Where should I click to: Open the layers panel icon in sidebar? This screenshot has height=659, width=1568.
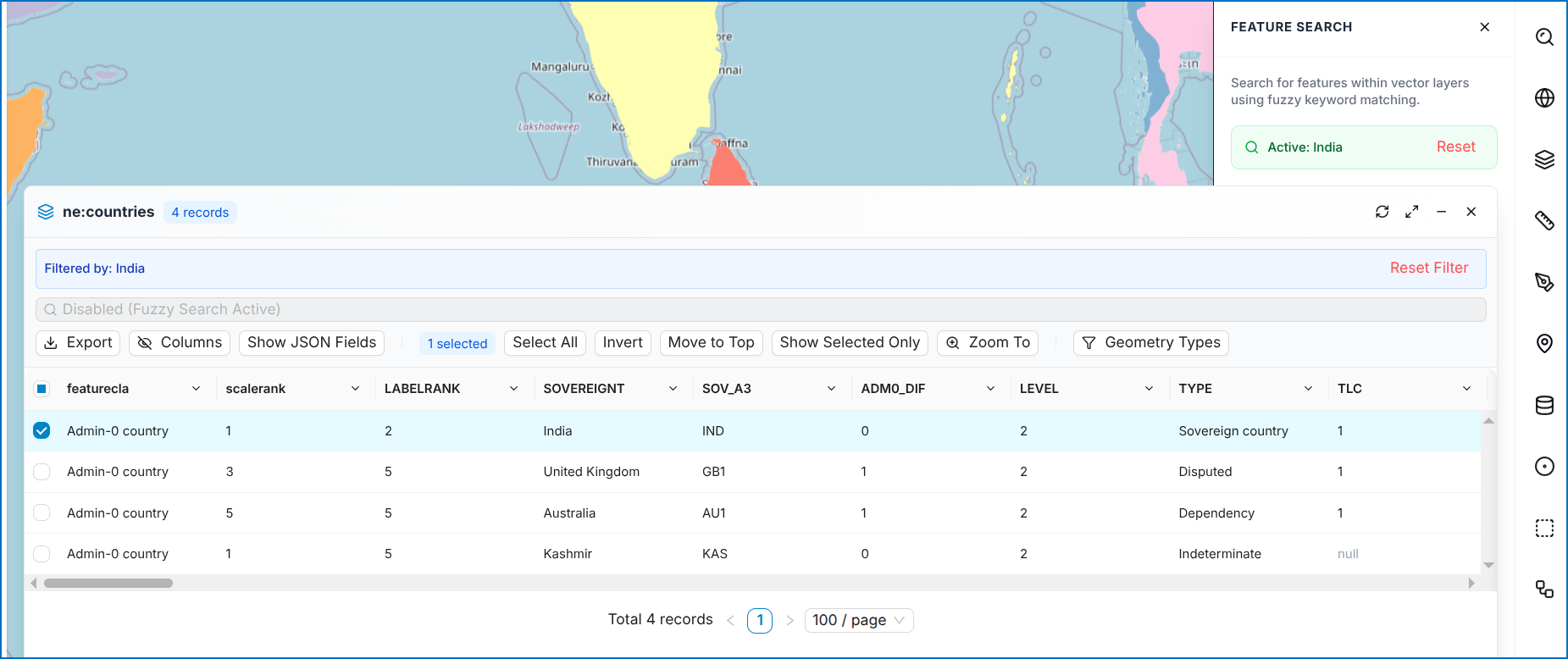click(x=1544, y=159)
